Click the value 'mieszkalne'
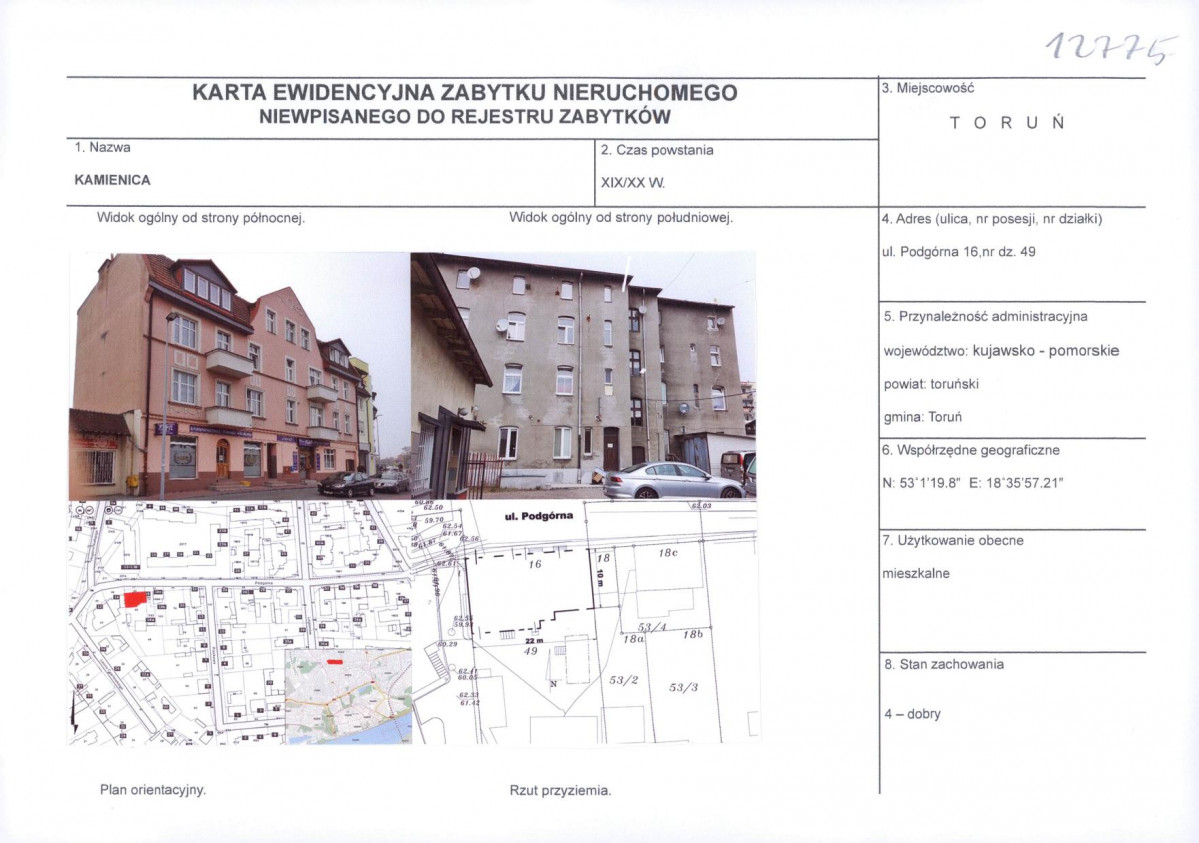The height and width of the screenshot is (843, 1199). pyautogui.click(x=915, y=574)
